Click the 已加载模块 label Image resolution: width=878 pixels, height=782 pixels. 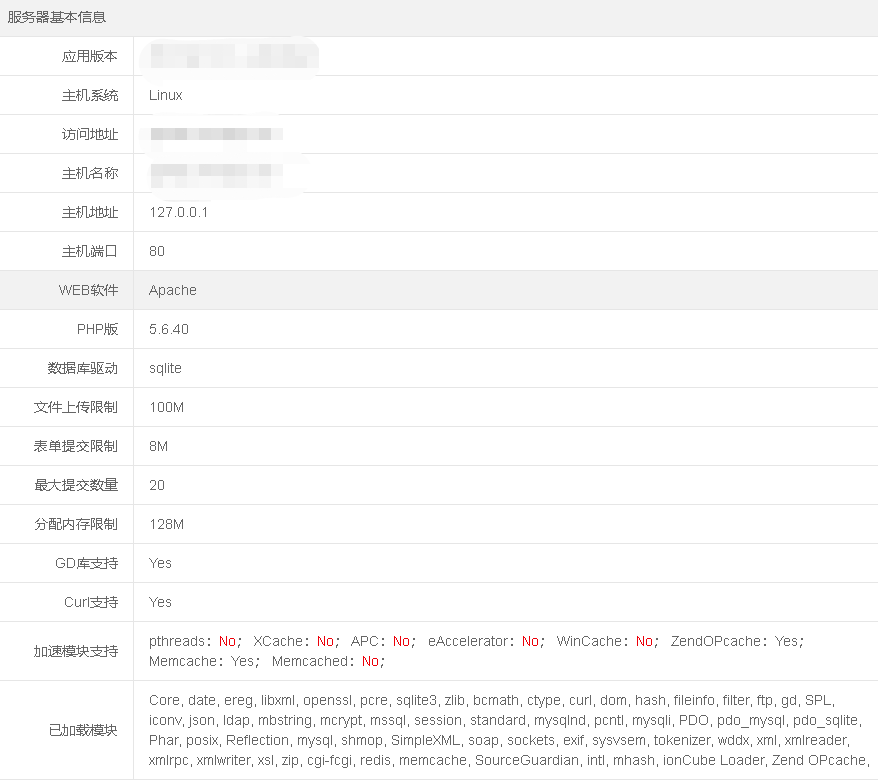pyautogui.click(x=83, y=731)
